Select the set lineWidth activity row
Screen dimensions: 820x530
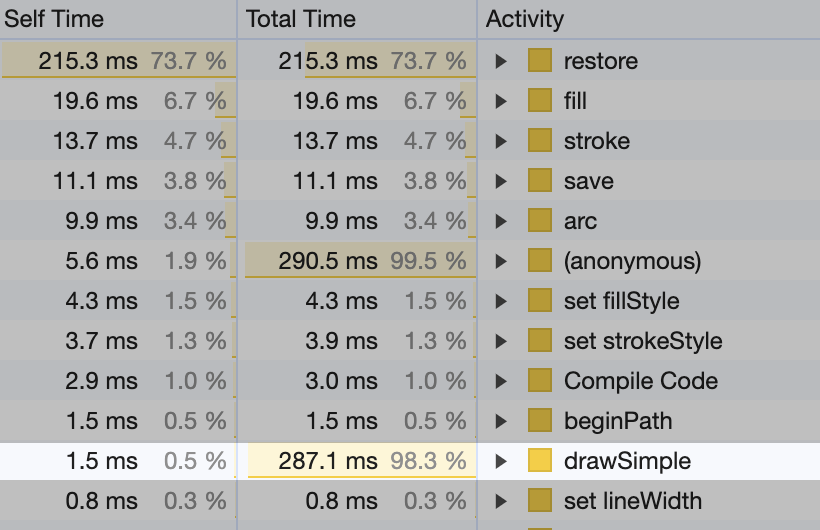(632, 501)
